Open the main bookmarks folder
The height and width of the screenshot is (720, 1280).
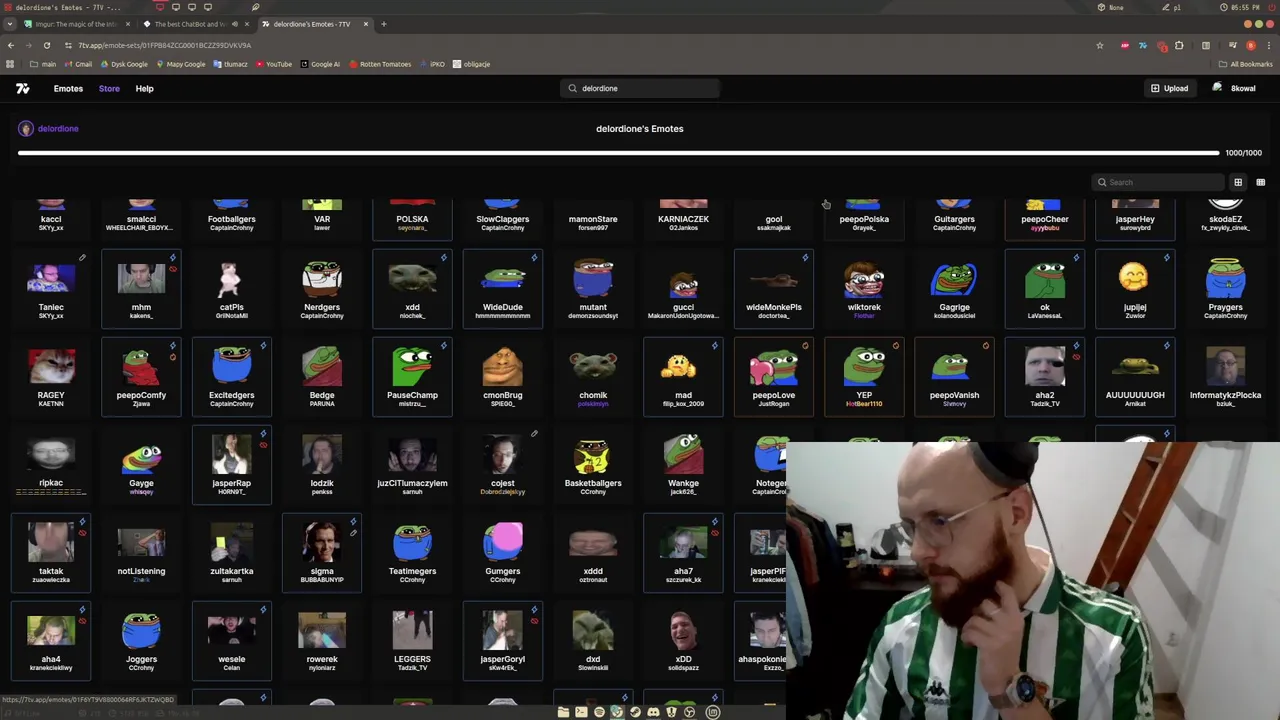click(43, 64)
